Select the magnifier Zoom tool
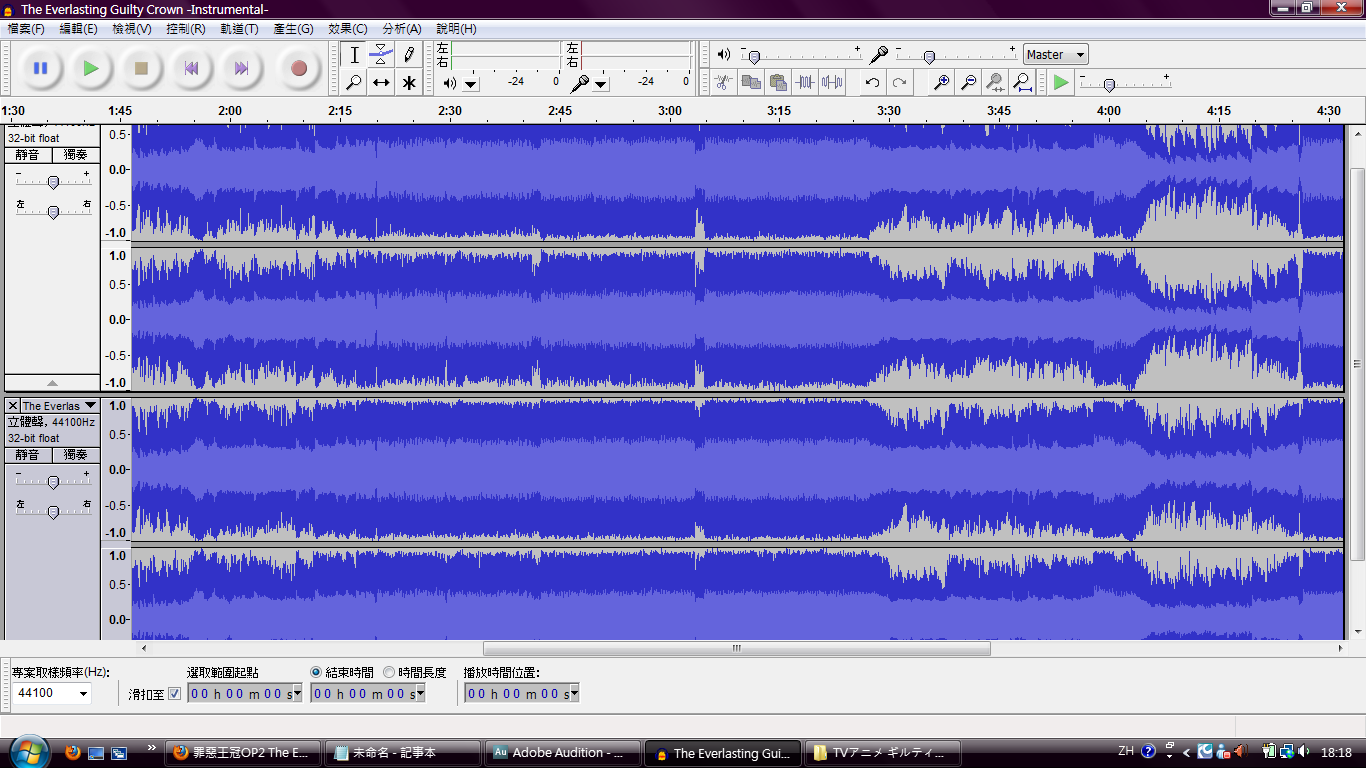Screen dimensions: 1366x768 354,82
